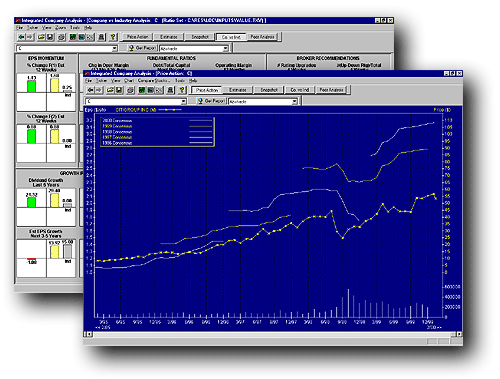Switch to Co. vs Ind in the front window
Image resolution: width=500 pixels, height=379 pixels.
point(300,90)
